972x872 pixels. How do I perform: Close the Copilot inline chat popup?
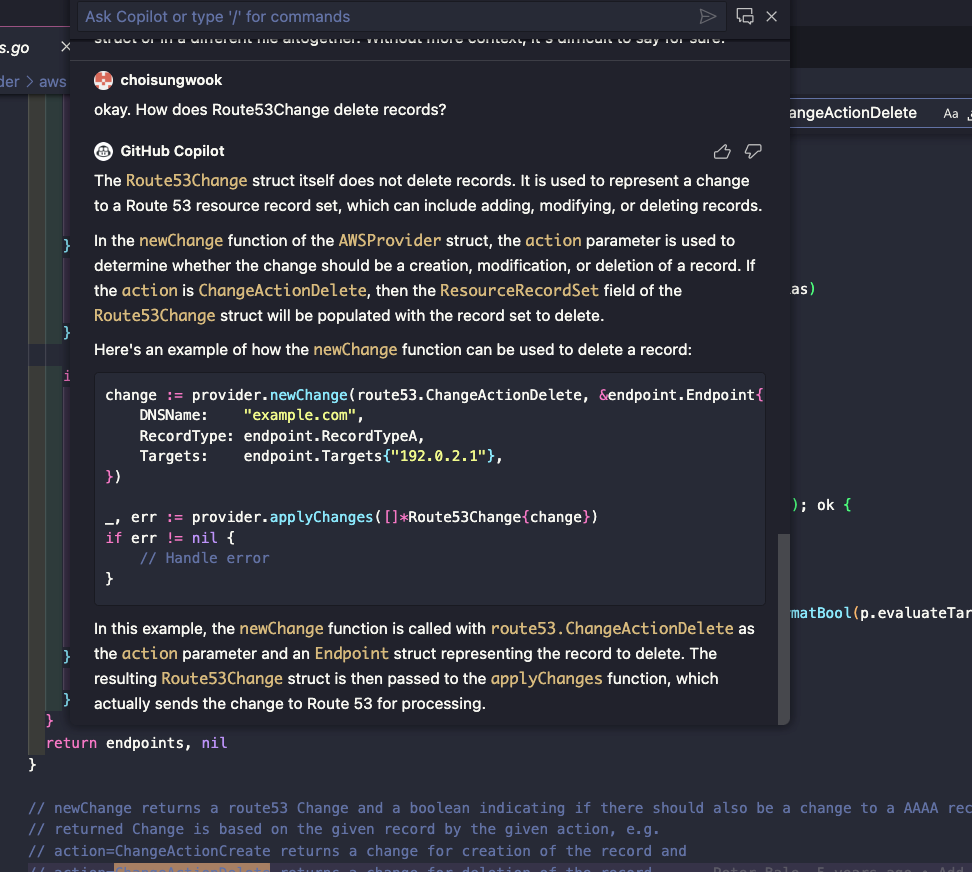[x=772, y=17]
